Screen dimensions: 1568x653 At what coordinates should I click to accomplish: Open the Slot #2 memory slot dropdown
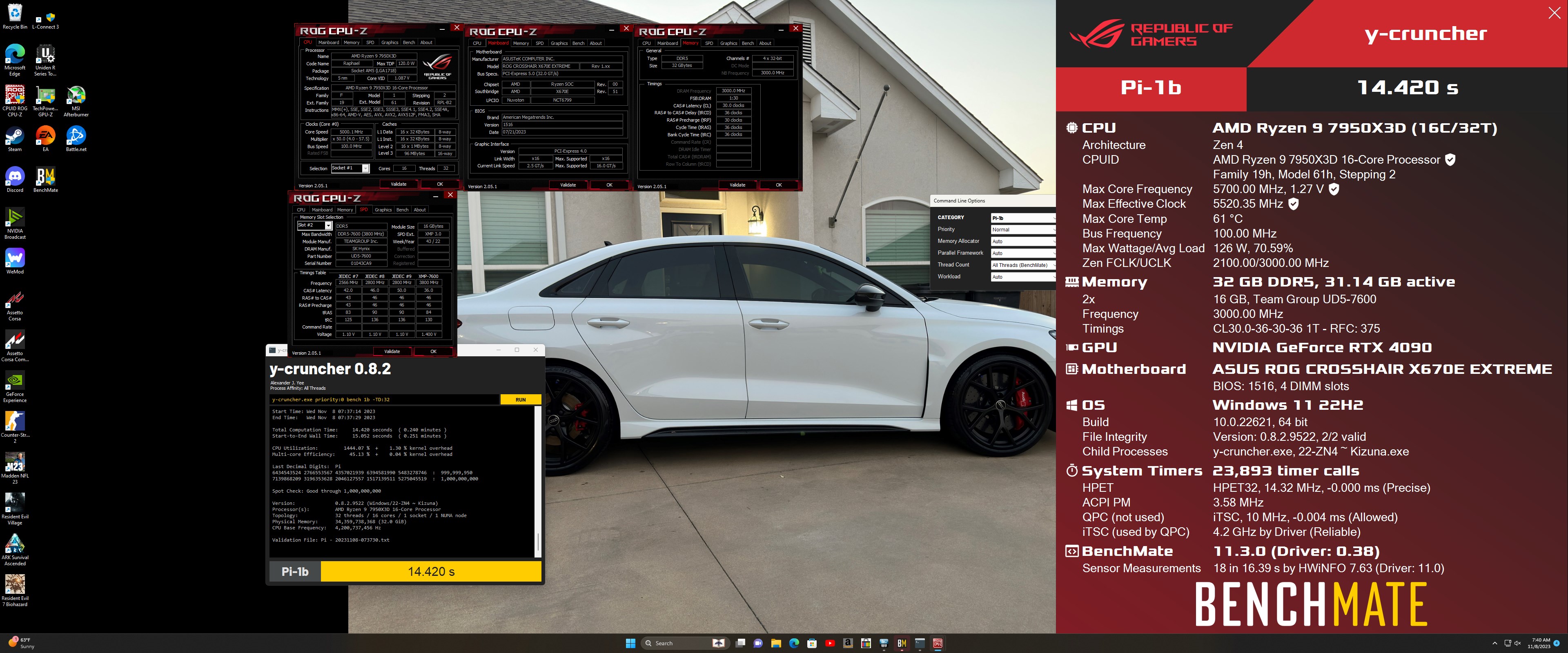coord(314,225)
